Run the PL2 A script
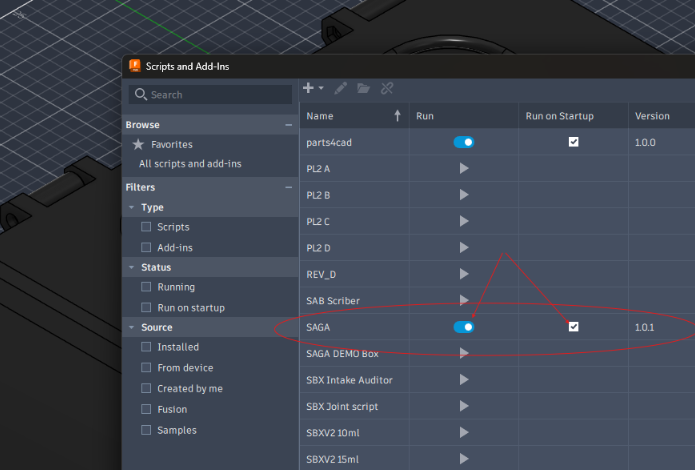 (464, 168)
